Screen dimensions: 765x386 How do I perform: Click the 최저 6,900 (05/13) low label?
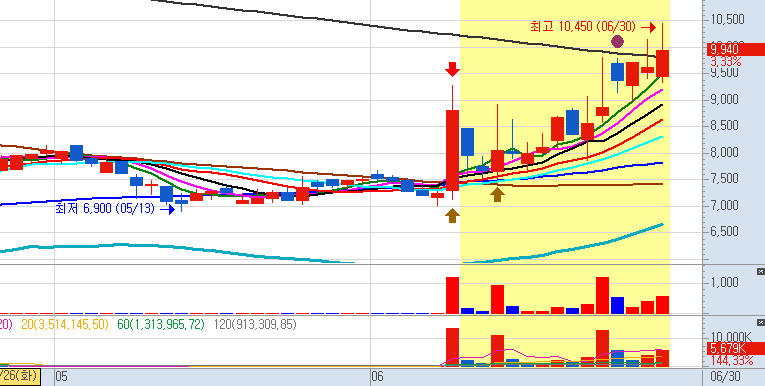tap(105, 209)
